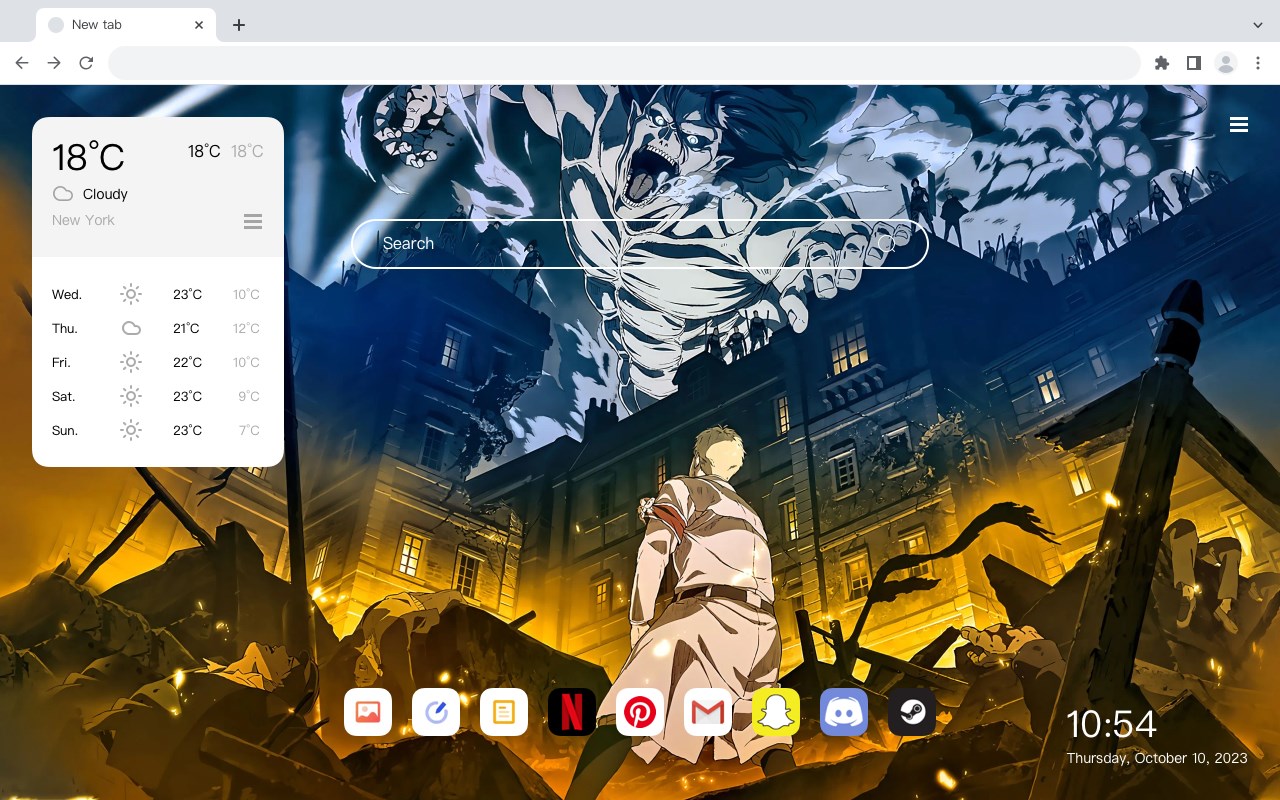Click the Fri. forecast row label

63,362
